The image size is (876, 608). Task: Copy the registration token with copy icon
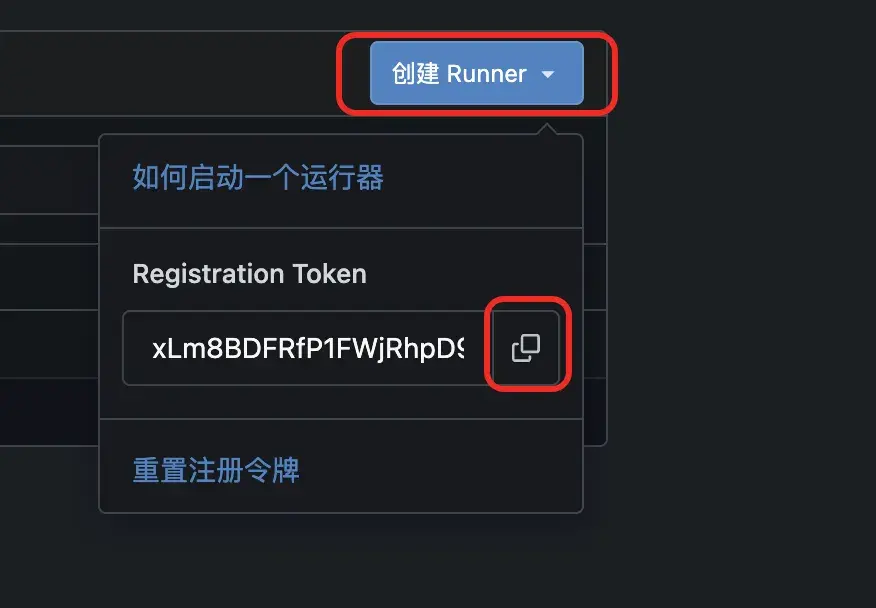click(526, 348)
